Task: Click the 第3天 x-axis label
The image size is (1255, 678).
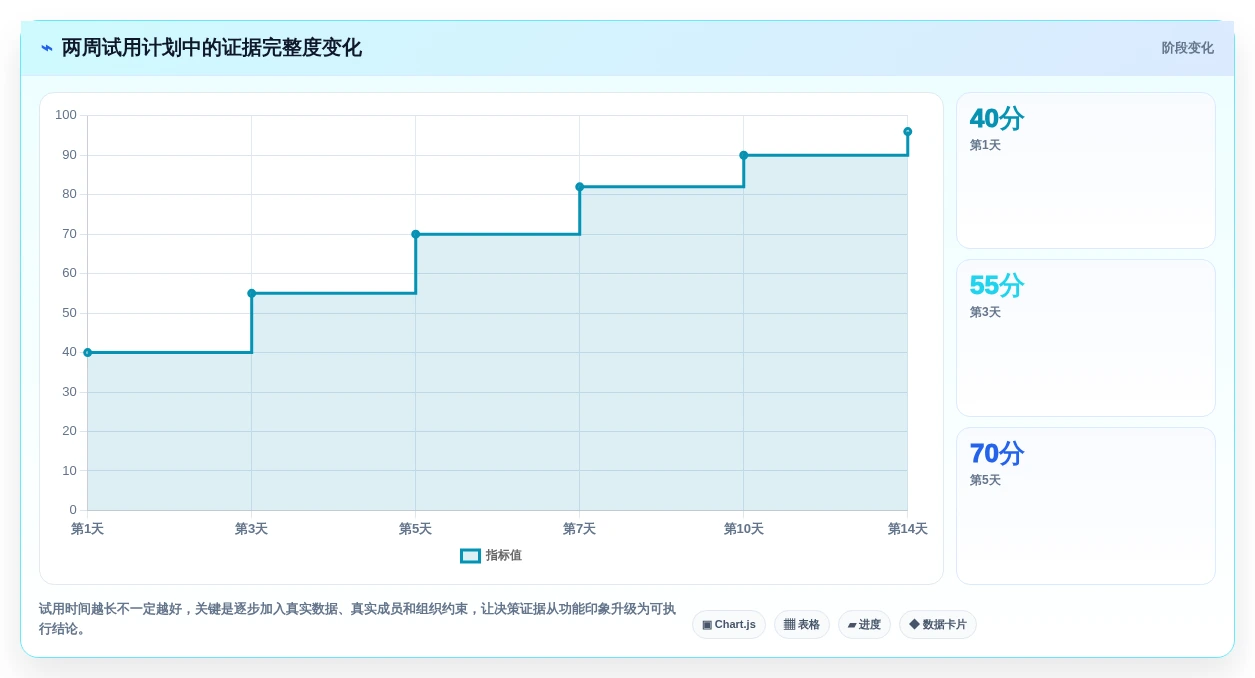Action: [252, 529]
